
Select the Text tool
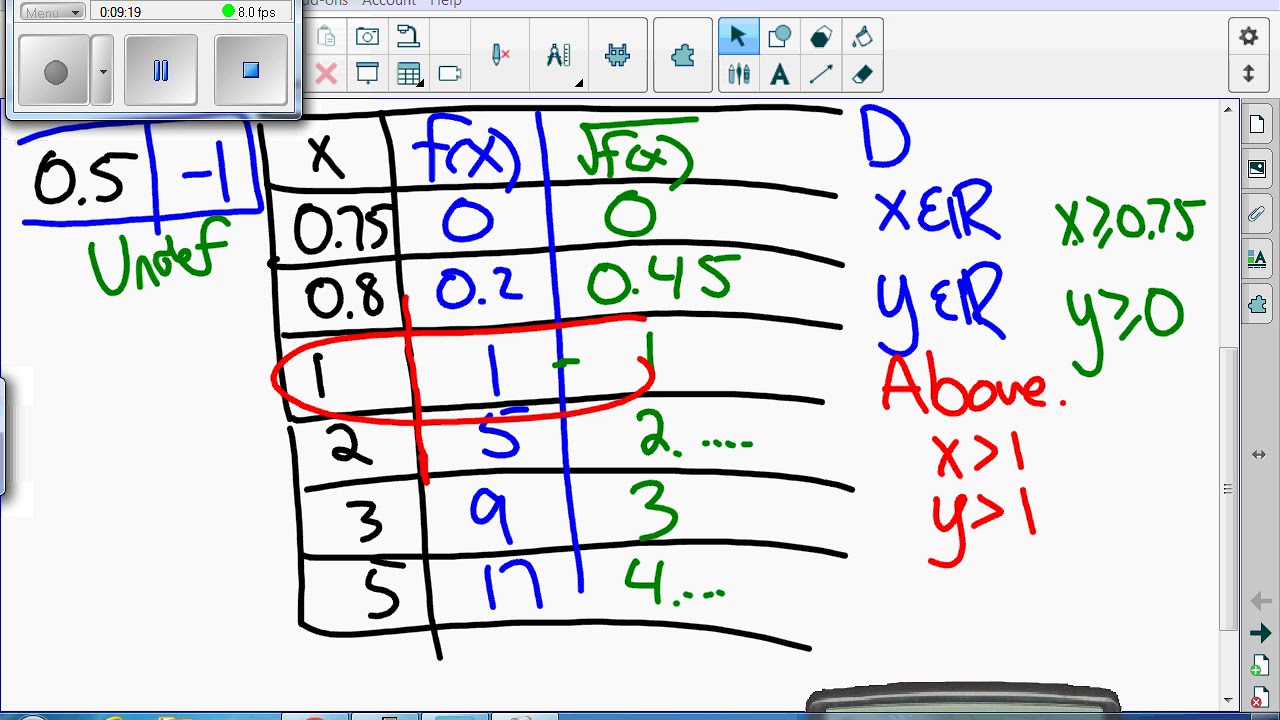coord(779,74)
